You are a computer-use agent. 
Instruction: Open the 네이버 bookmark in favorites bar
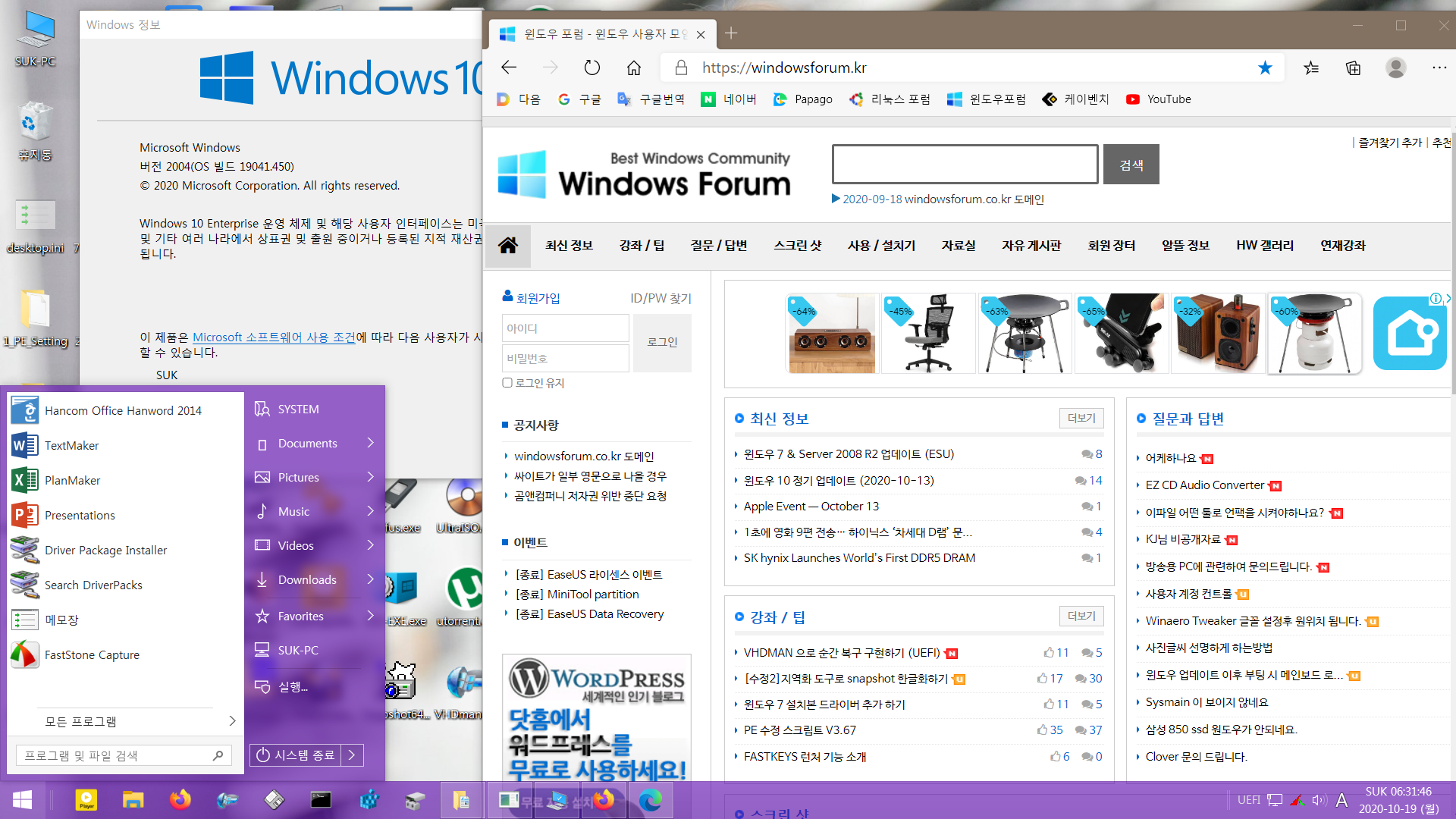729,99
